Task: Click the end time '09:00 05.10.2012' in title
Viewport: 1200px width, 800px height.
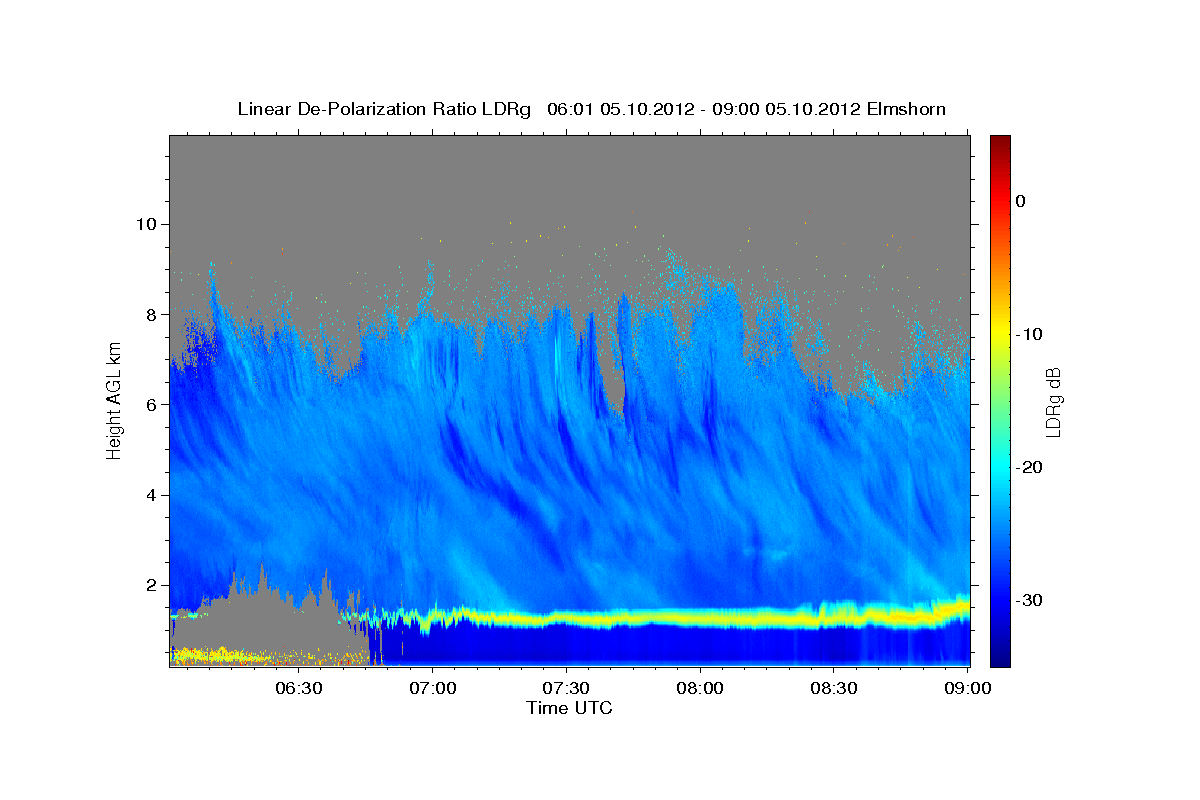Action: click(782, 109)
